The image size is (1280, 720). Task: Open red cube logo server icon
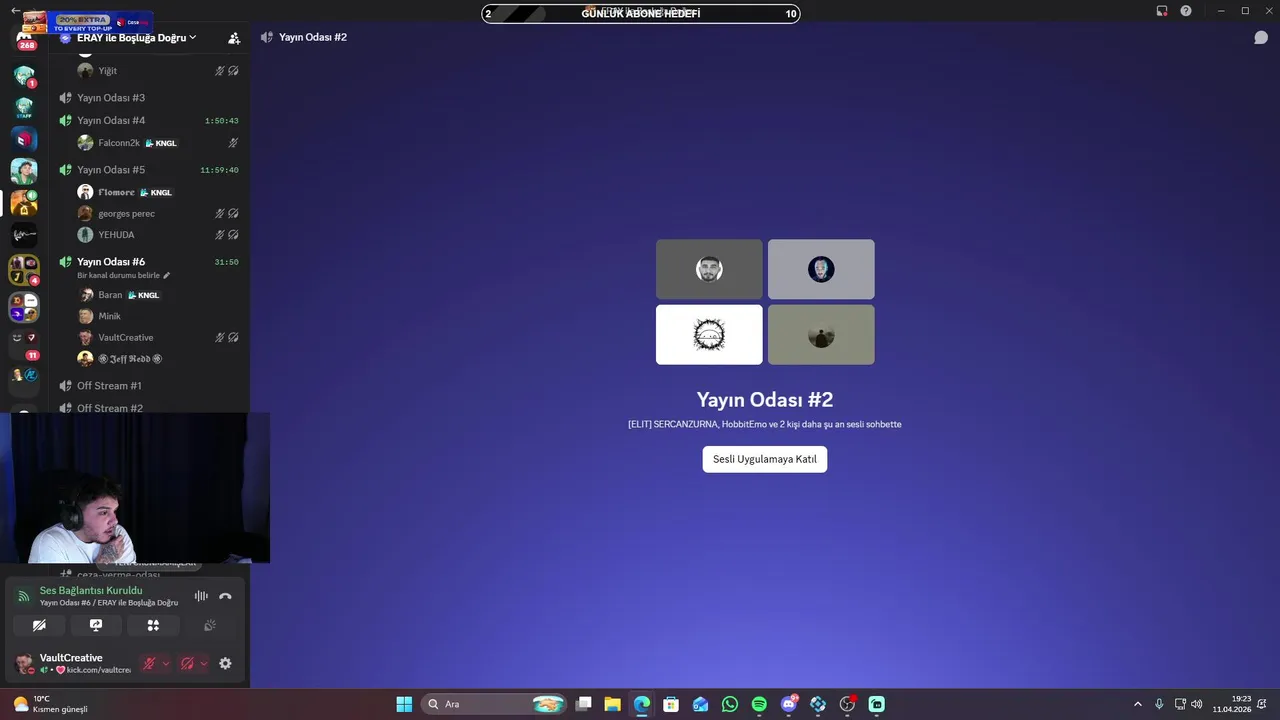click(x=24, y=139)
